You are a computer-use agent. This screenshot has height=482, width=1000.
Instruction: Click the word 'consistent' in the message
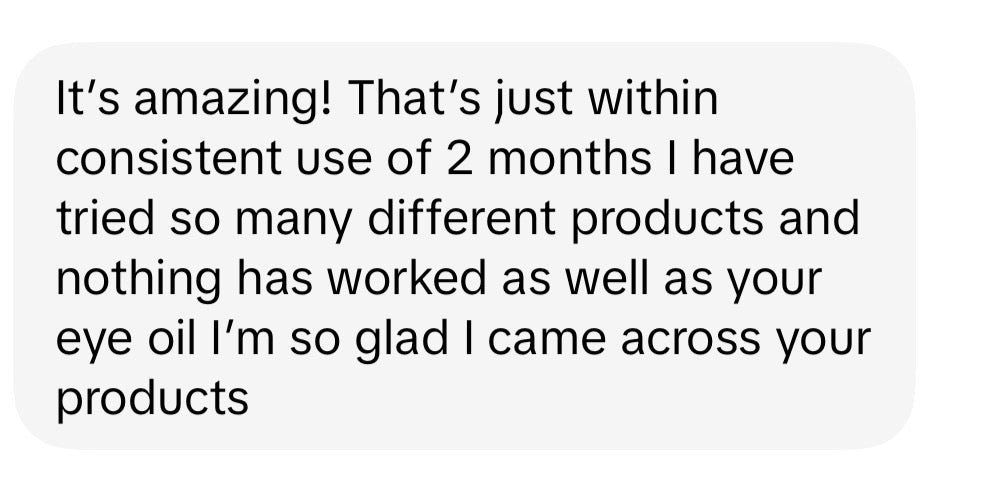169,159
